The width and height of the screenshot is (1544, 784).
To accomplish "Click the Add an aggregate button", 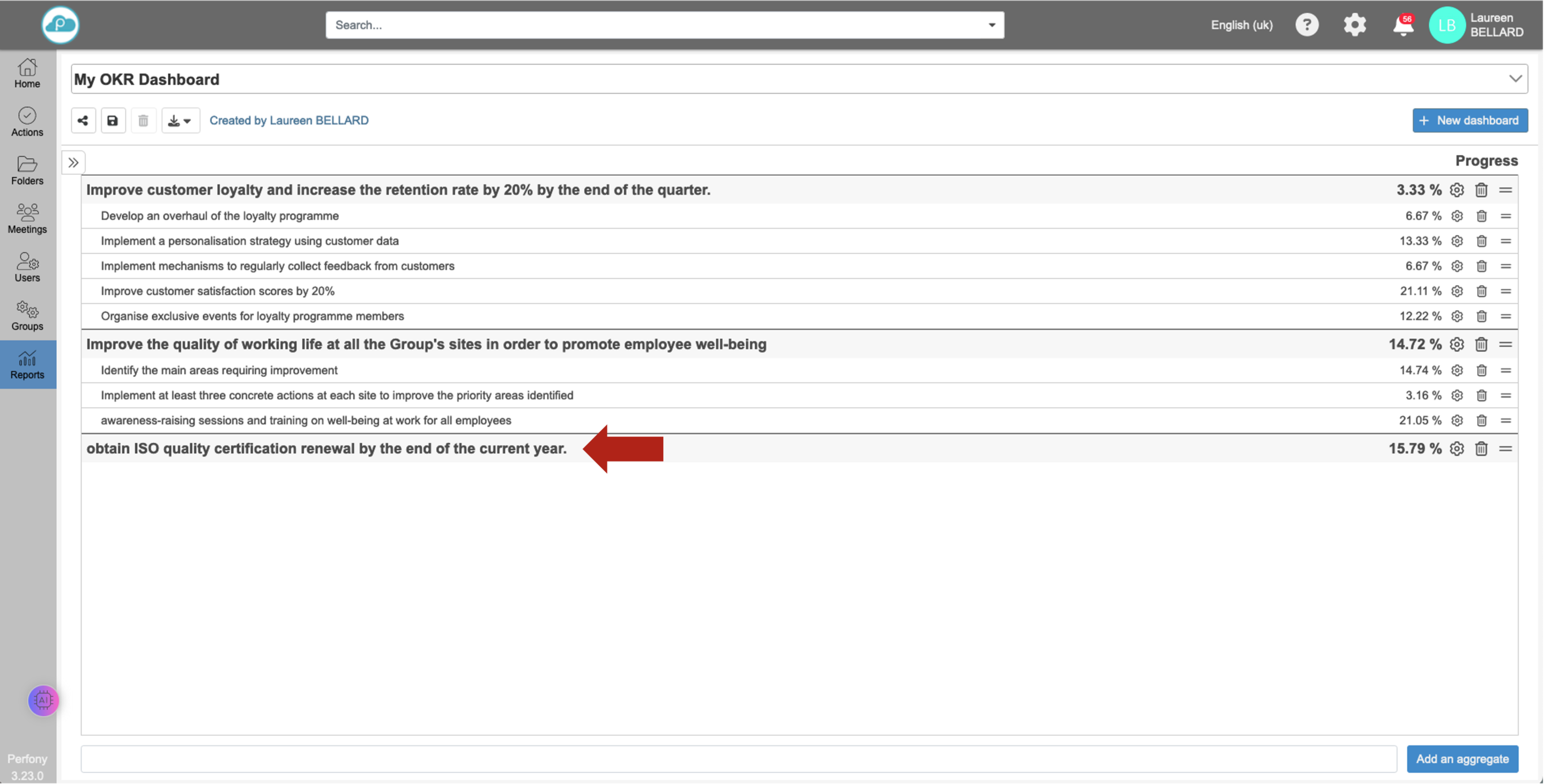I will click(x=1462, y=759).
